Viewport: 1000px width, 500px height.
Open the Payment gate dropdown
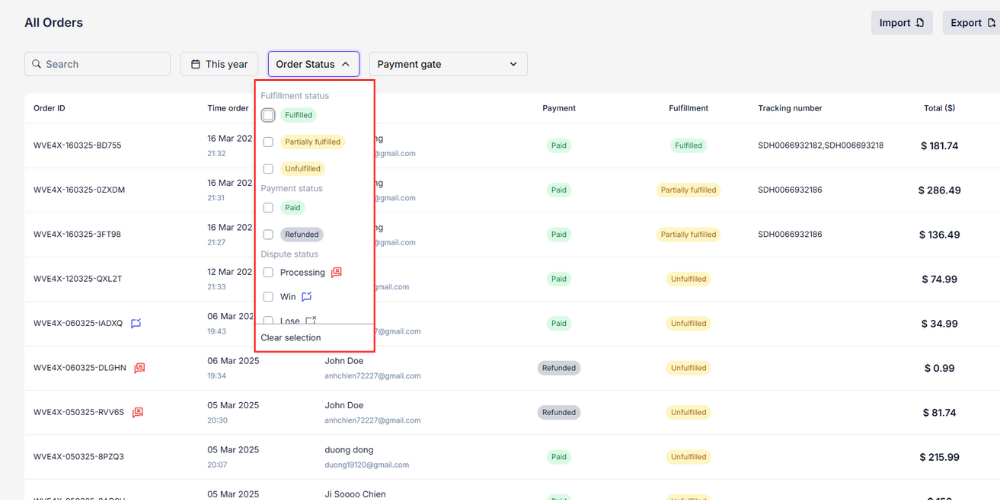coord(447,64)
